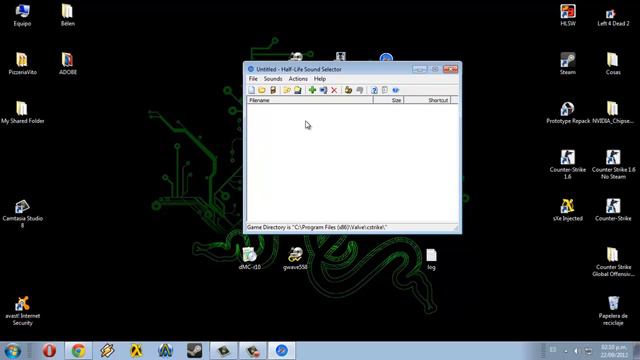Sort by the Shortcut column header
640x360 pixels.
(x=427, y=100)
